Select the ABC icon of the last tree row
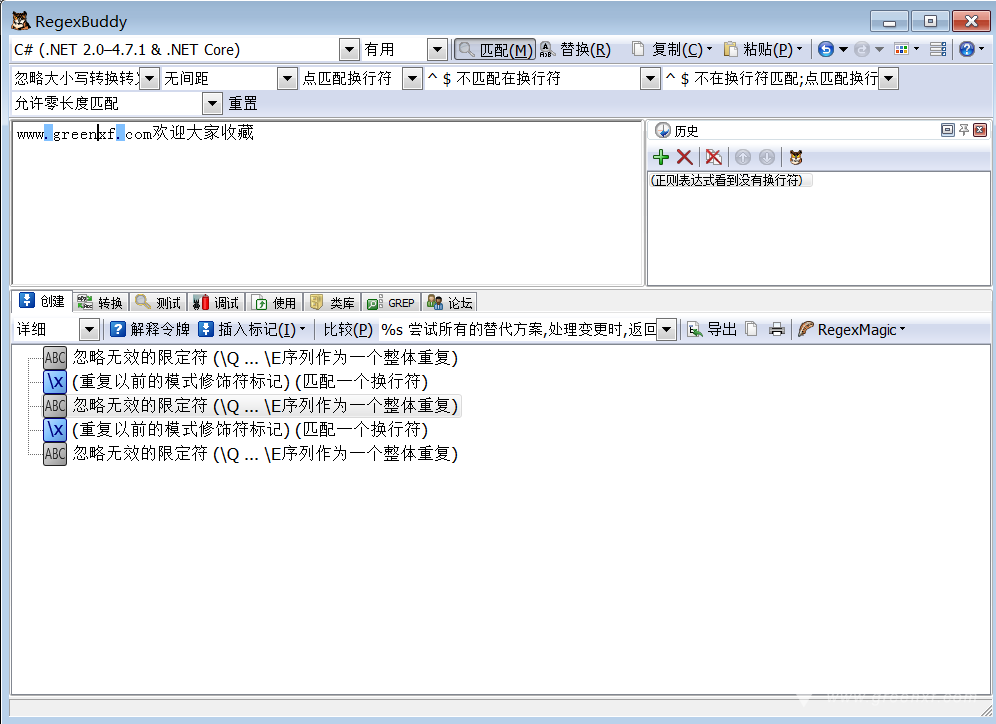 [x=55, y=453]
